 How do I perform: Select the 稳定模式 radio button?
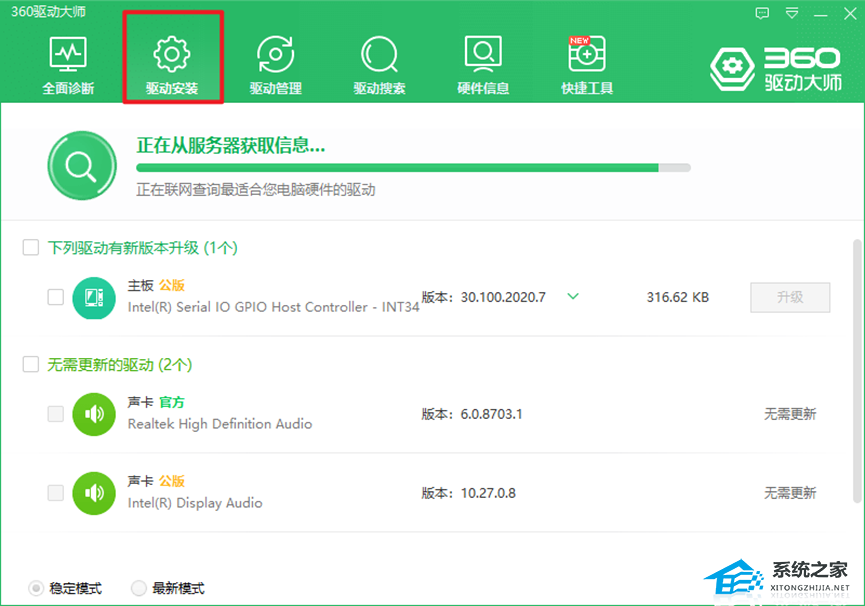pos(36,588)
